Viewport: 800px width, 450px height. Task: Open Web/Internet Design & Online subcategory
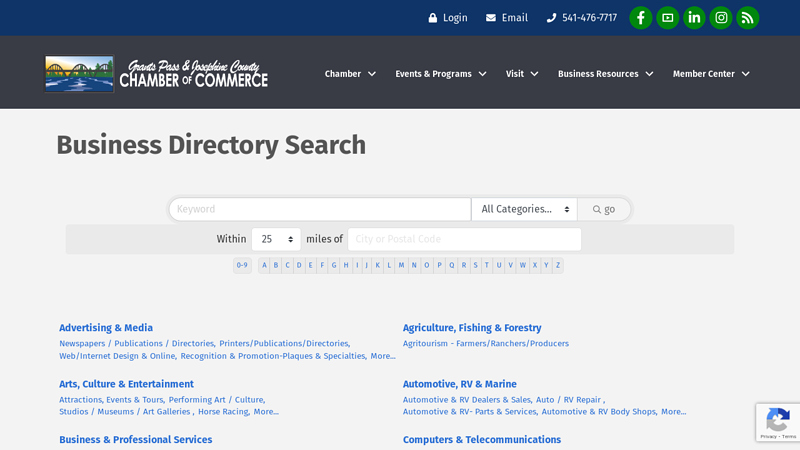pos(117,356)
